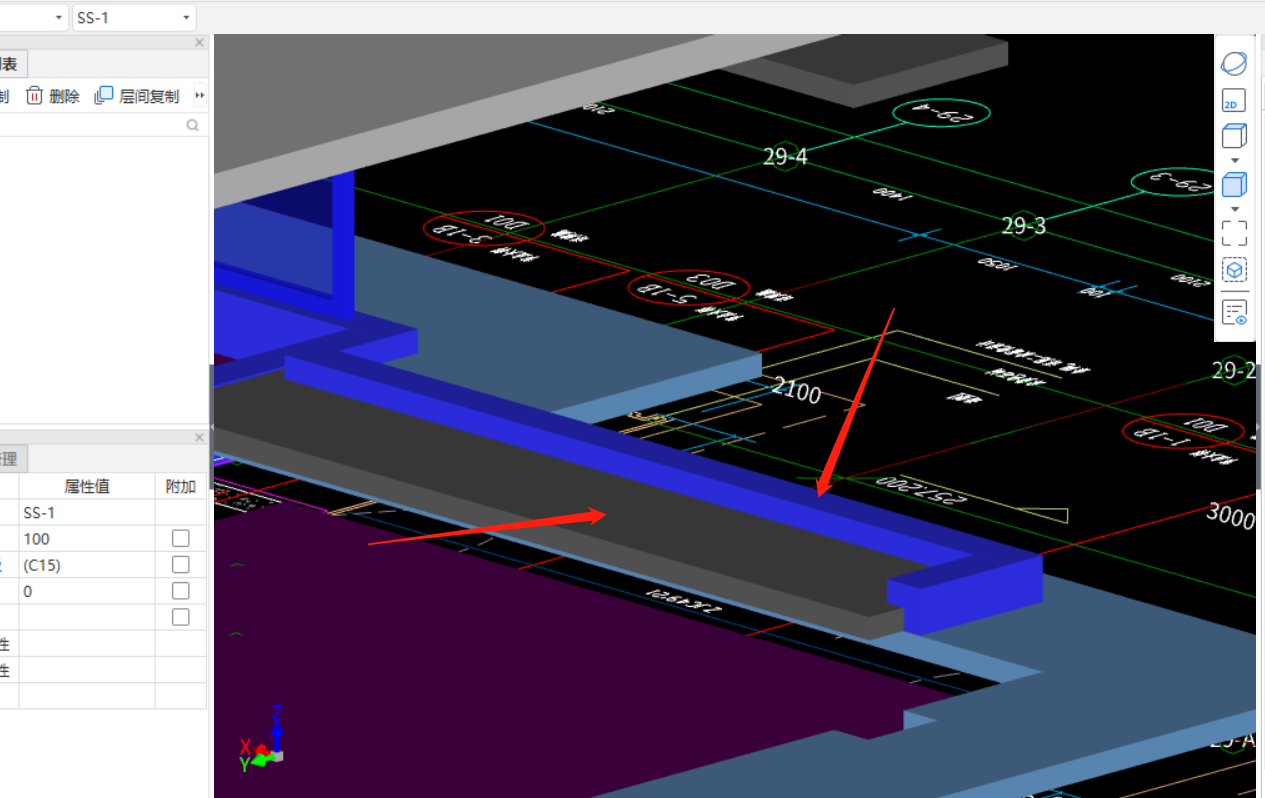Screen dimensions: 1265x798
Task: Tick the 附加 checkbox in the (C15) row
Action: pos(180,564)
